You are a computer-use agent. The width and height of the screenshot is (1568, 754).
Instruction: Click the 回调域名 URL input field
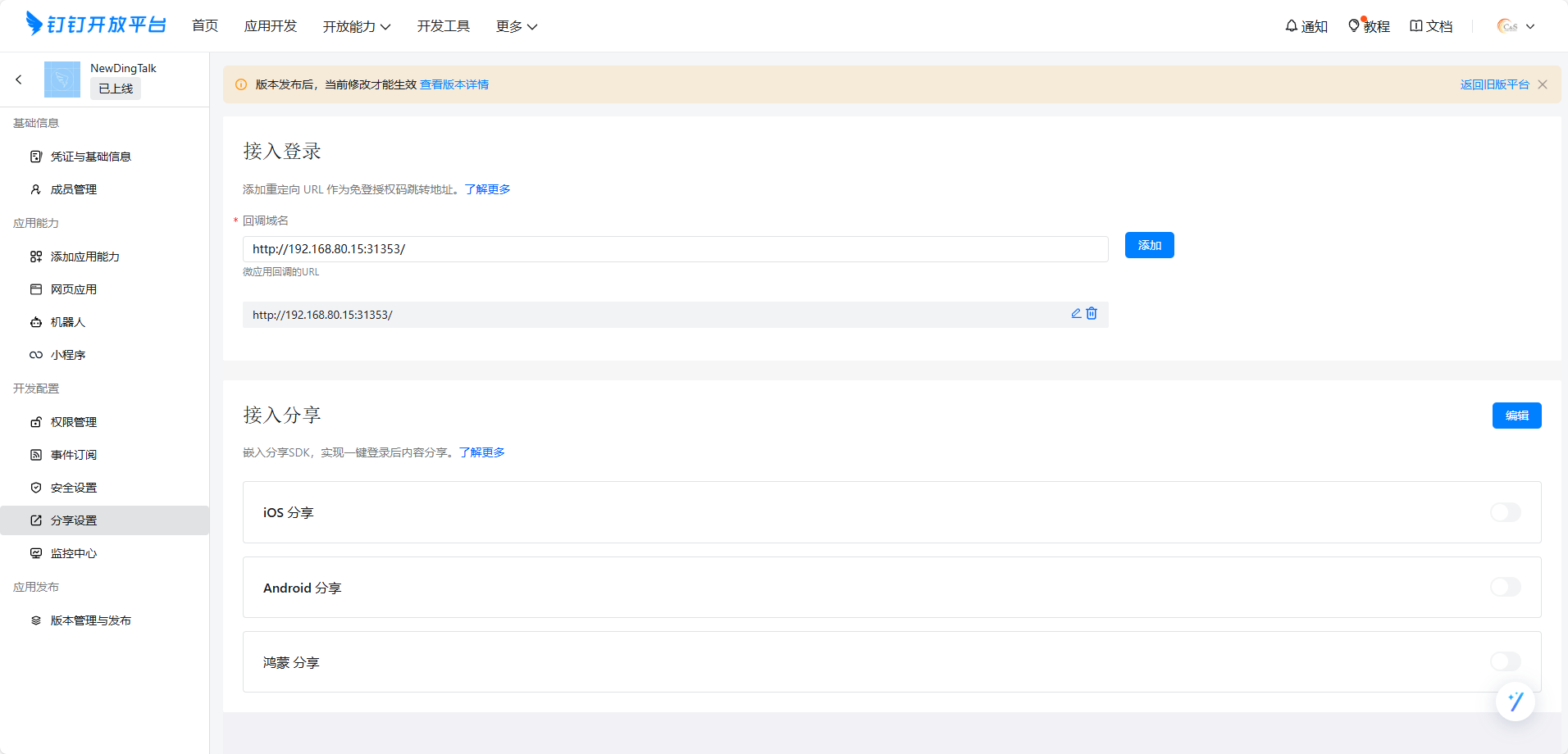click(x=675, y=249)
